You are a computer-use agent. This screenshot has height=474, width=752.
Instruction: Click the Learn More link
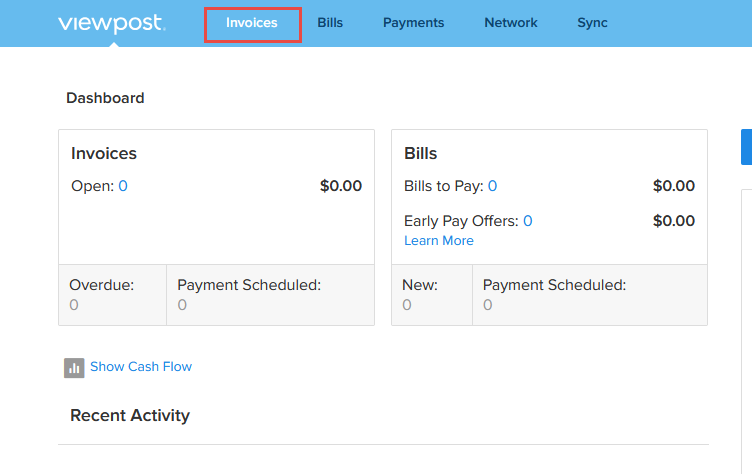[x=439, y=240]
